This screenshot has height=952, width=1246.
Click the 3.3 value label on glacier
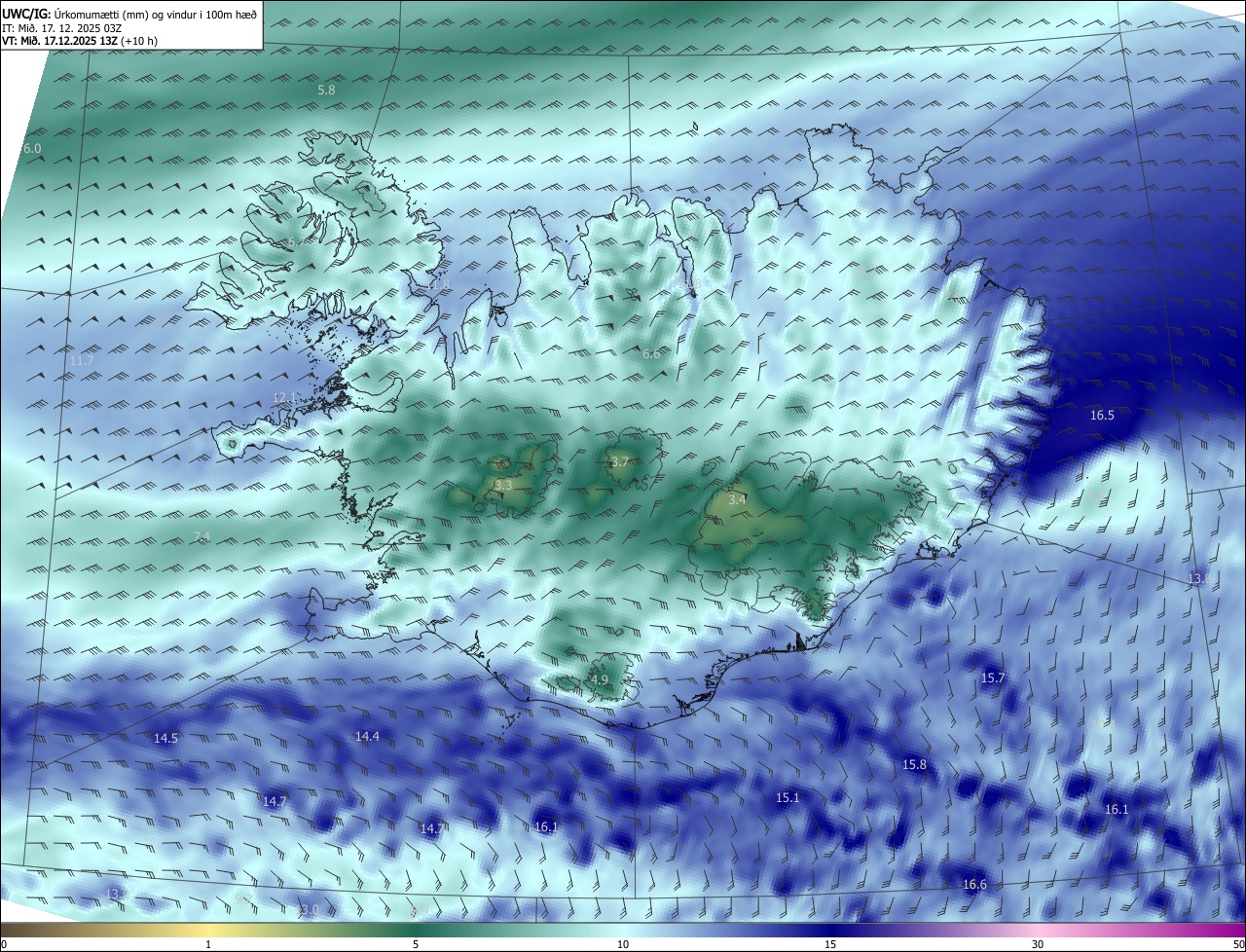pyautogui.click(x=503, y=485)
